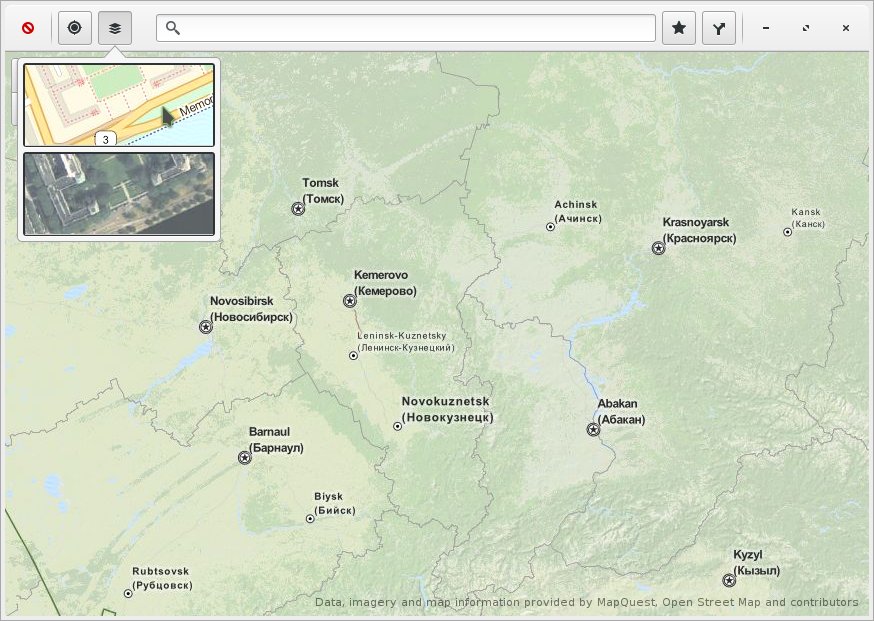Screen dimensions: 874x621
Task: Click the Biysk town marker
Action: [310, 519]
